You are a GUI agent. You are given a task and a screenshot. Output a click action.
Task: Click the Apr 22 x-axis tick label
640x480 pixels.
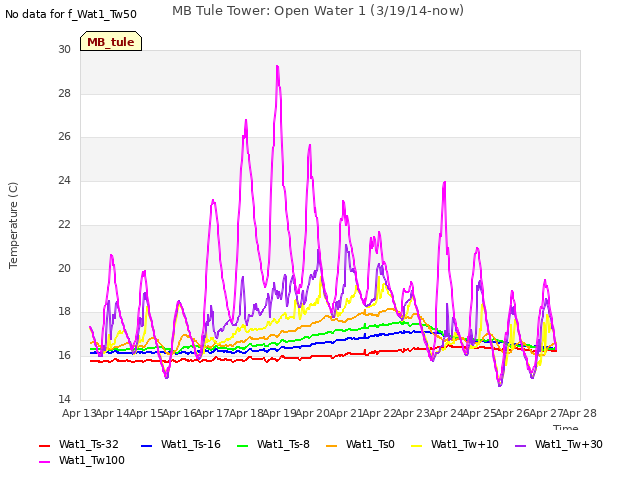(x=379, y=413)
